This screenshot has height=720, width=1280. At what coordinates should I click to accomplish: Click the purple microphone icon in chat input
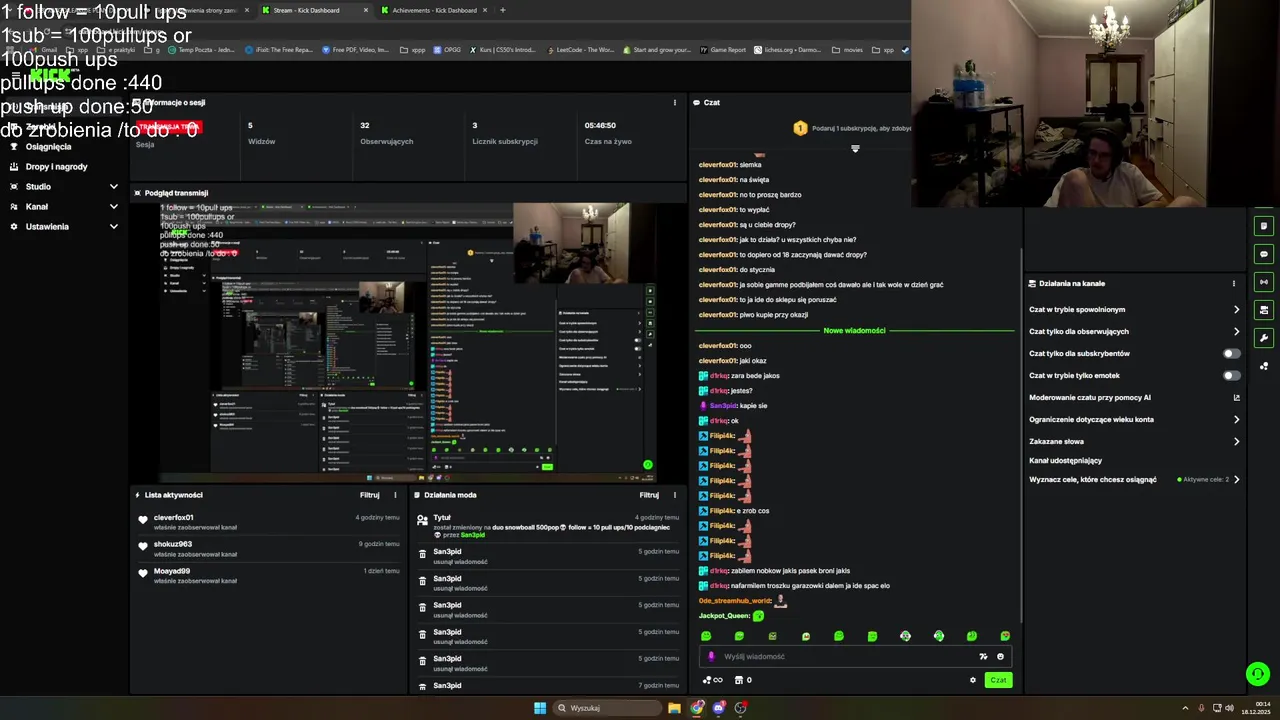[711, 657]
